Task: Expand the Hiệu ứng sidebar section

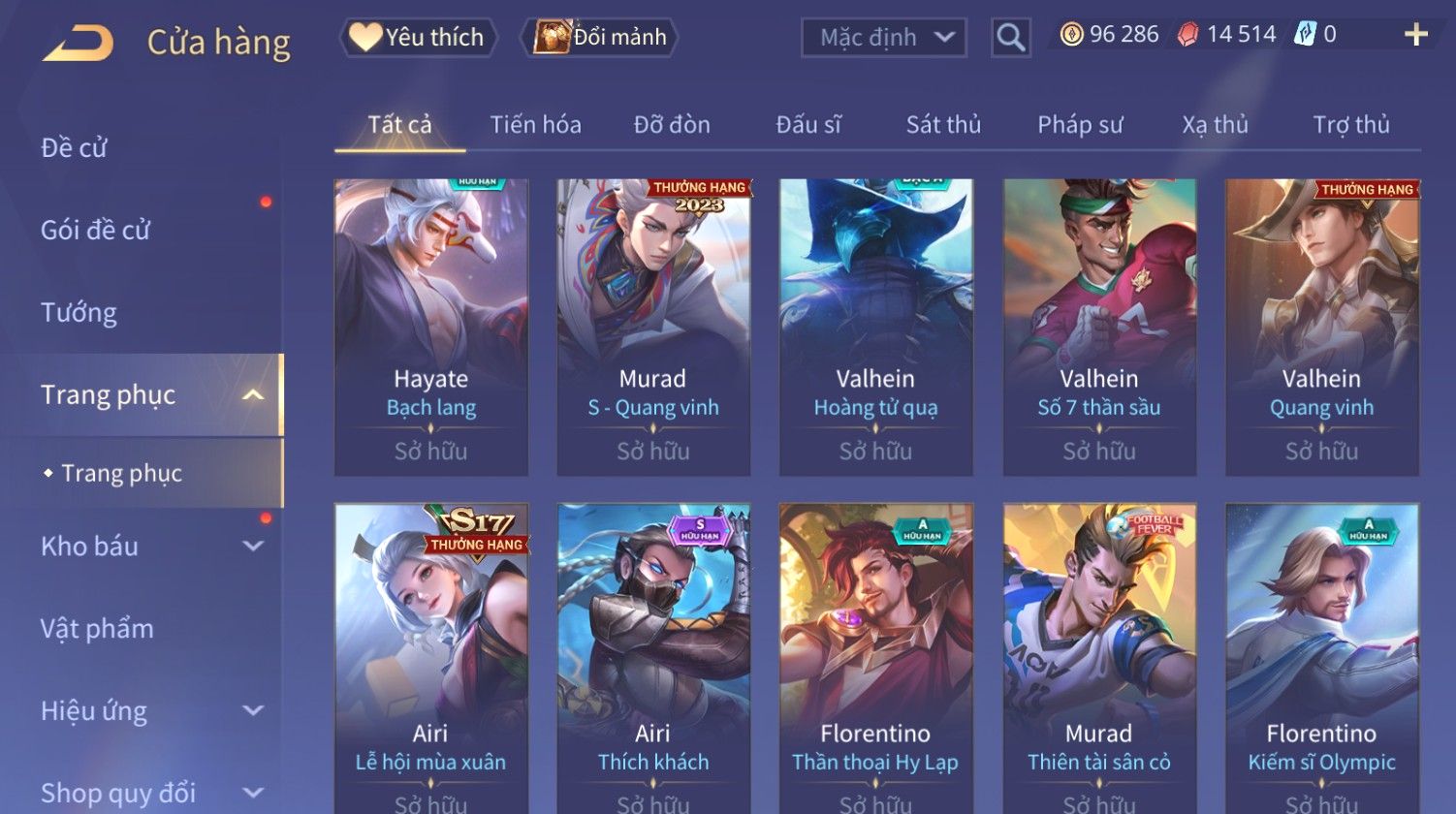Action: pos(253,710)
